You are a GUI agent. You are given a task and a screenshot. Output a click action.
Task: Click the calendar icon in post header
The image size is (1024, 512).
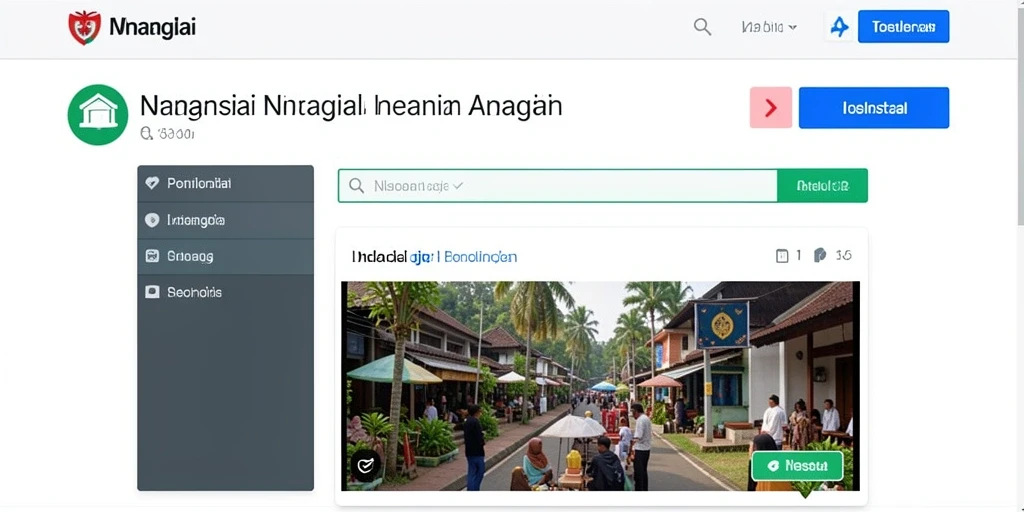coord(782,256)
